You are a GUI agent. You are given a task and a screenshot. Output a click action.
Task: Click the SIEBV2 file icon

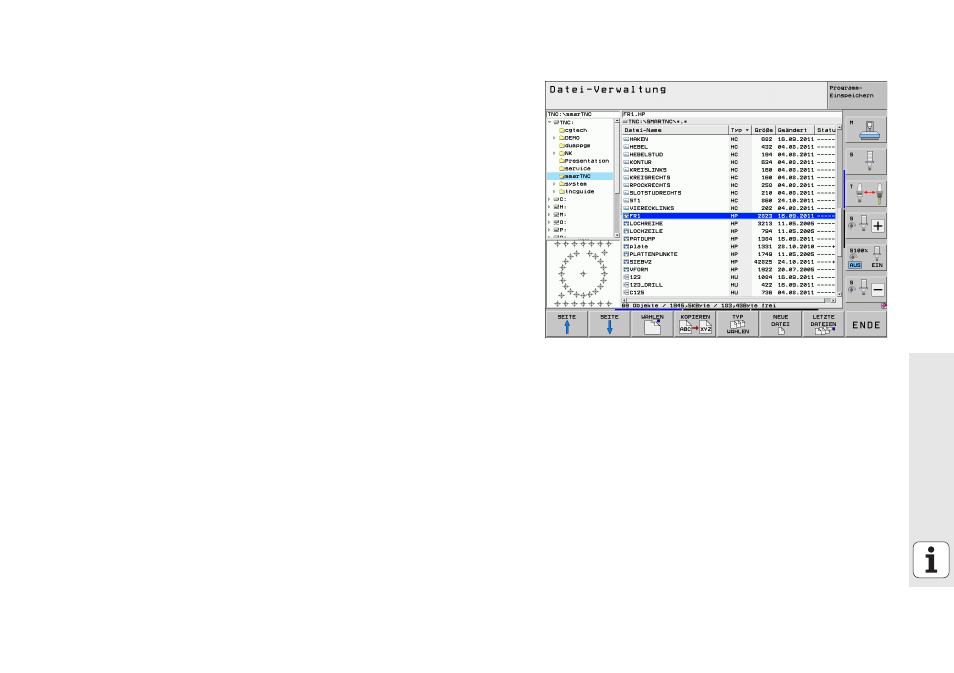626,262
